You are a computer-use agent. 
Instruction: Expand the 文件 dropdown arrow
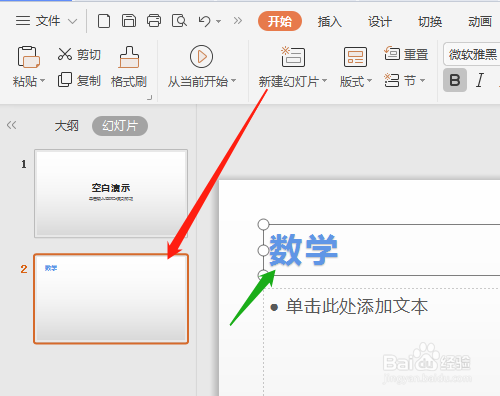72,22
